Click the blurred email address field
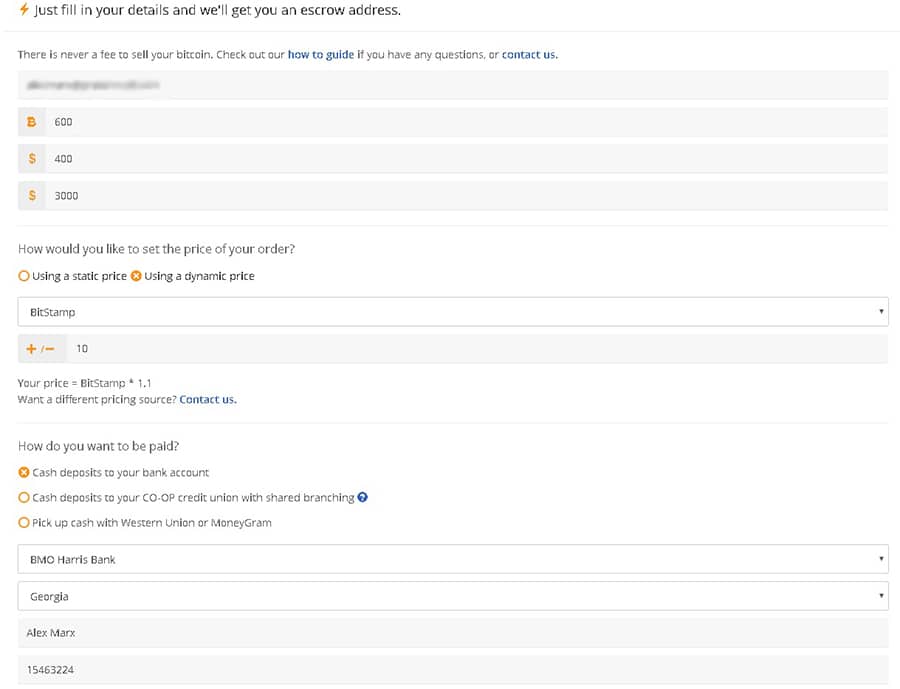This screenshot has height=689, width=900. click(x=453, y=86)
